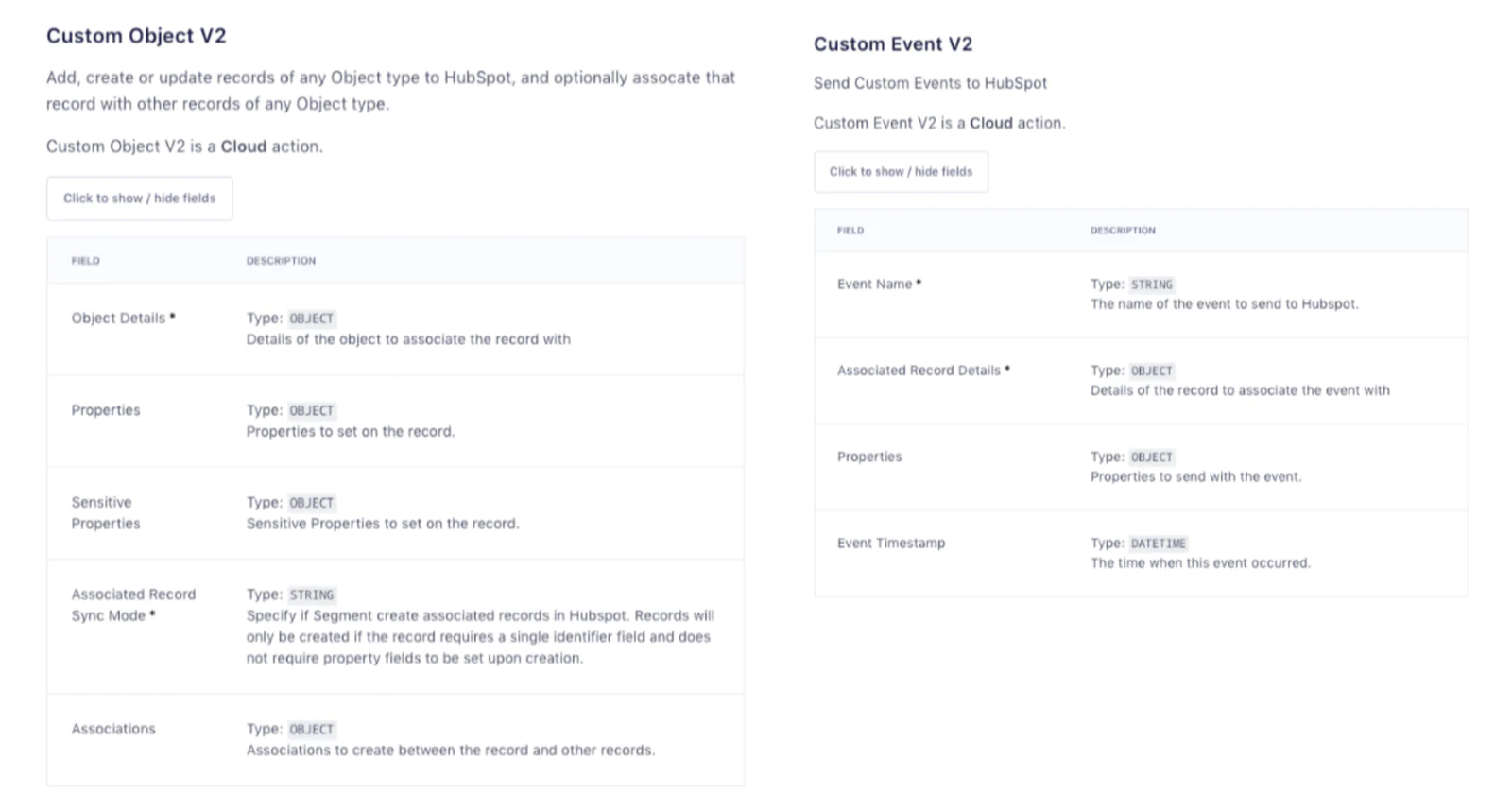
Task: Select the Sensitive Properties field entry
Action: [x=104, y=512]
